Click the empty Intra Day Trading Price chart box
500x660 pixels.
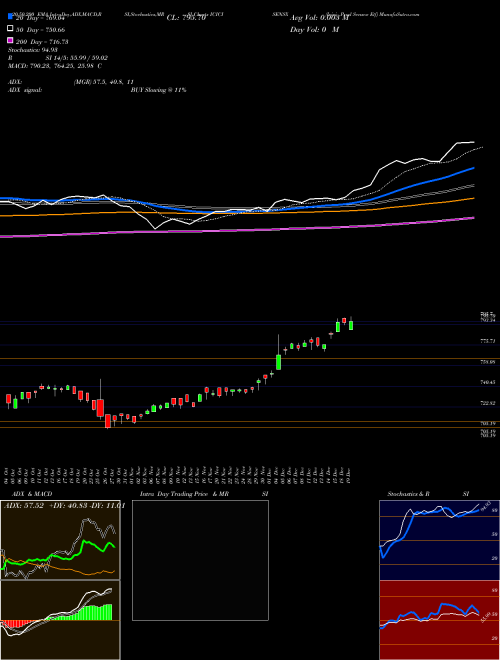(x=200, y=560)
